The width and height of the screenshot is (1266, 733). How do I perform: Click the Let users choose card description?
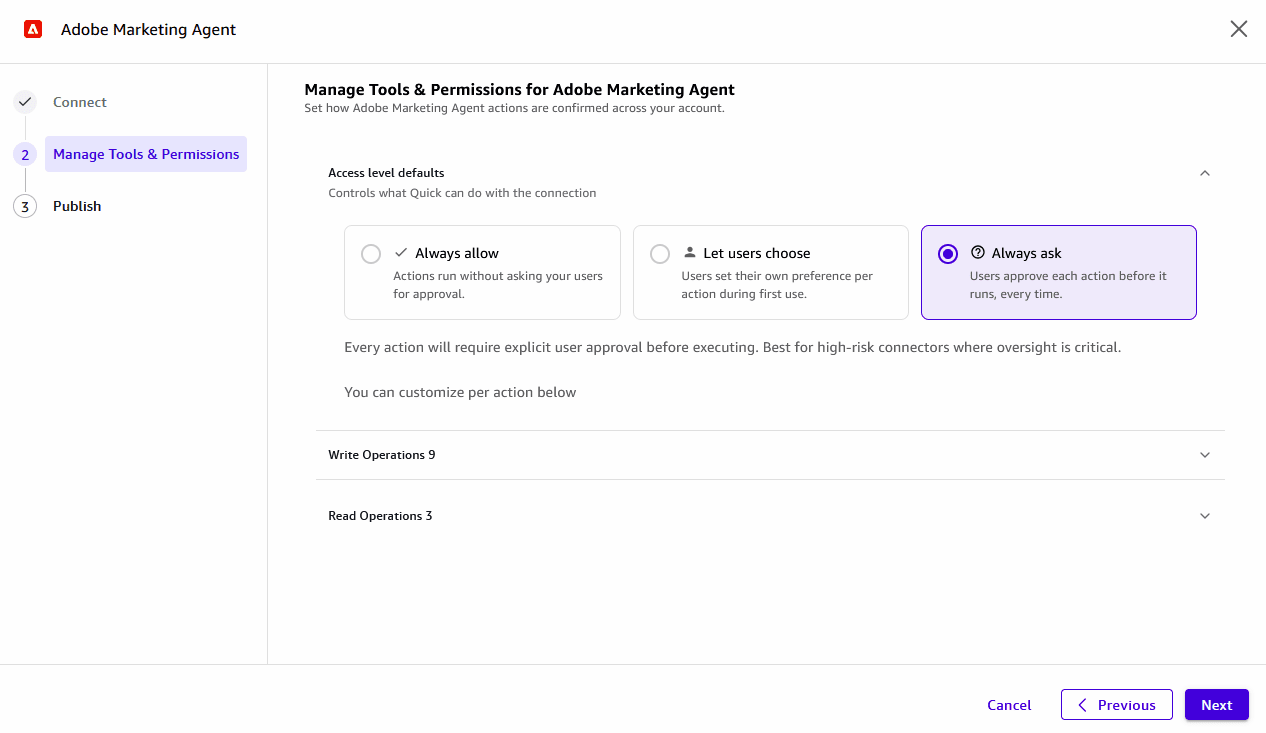point(777,285)
